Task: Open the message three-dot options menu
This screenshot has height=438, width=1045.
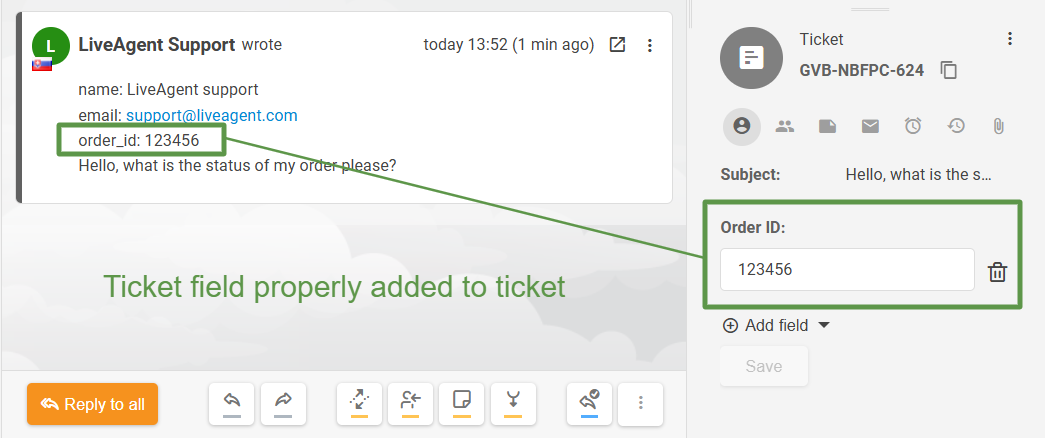Action: pos(650,45)
